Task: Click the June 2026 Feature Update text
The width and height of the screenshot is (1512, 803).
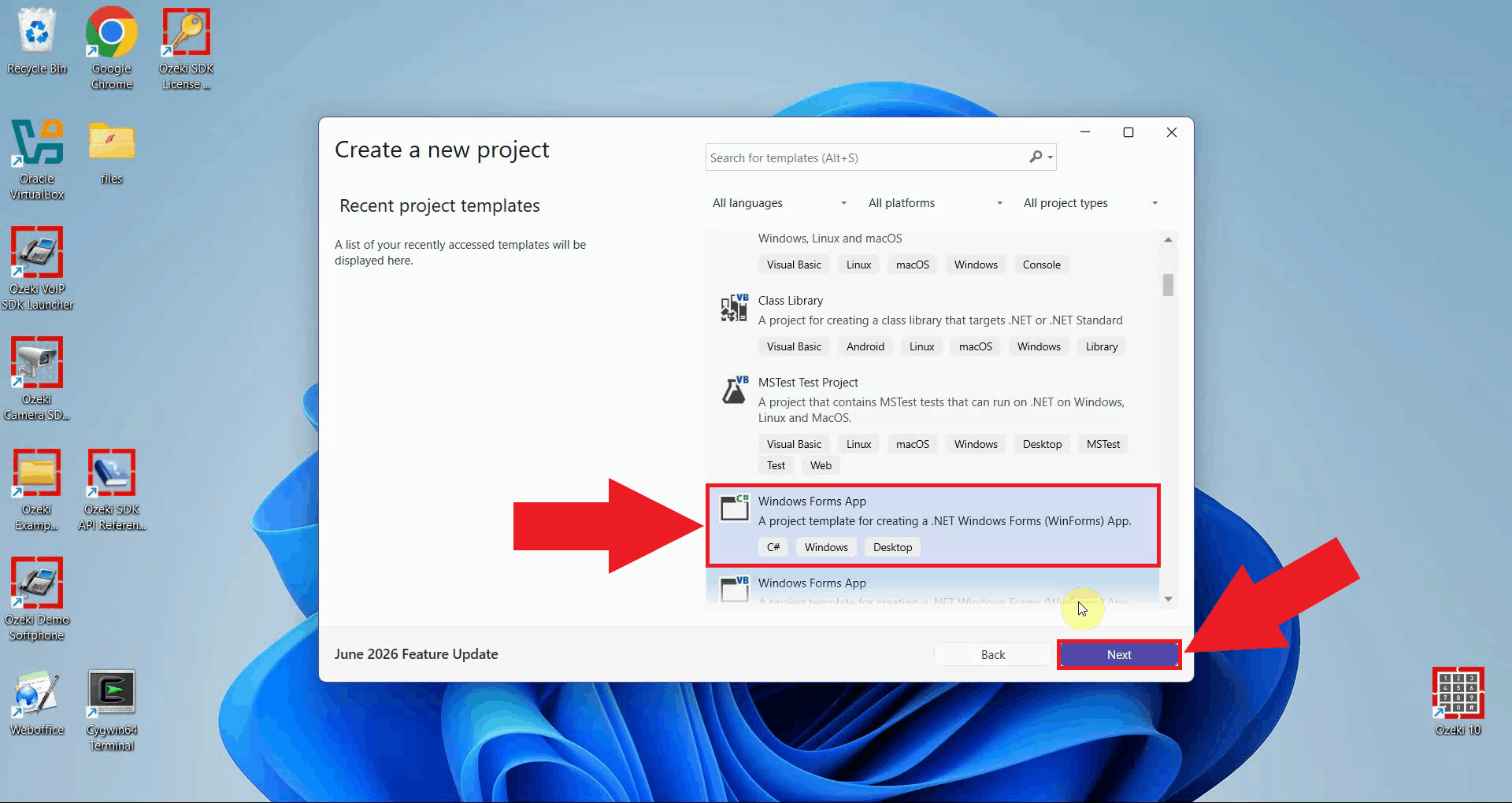Action: pyautogui.click(x=416, y=654)
